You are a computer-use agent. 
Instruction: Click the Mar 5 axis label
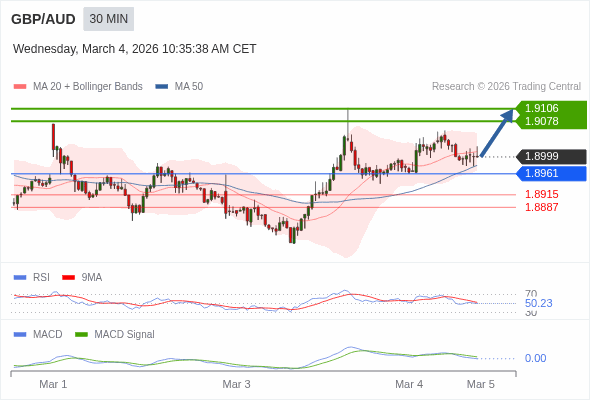tap(481, 384)
